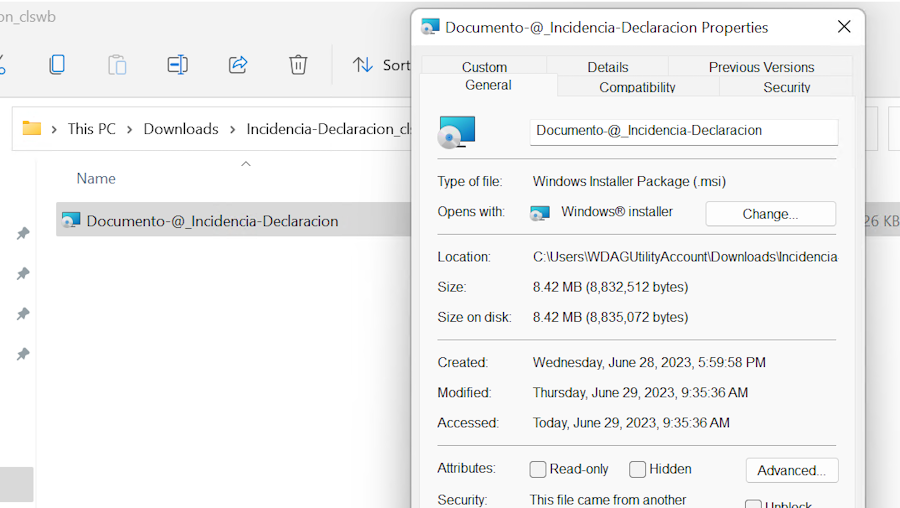Click the file name text field
The height and width of the screenshot is (508, 900).
(683, 131)
